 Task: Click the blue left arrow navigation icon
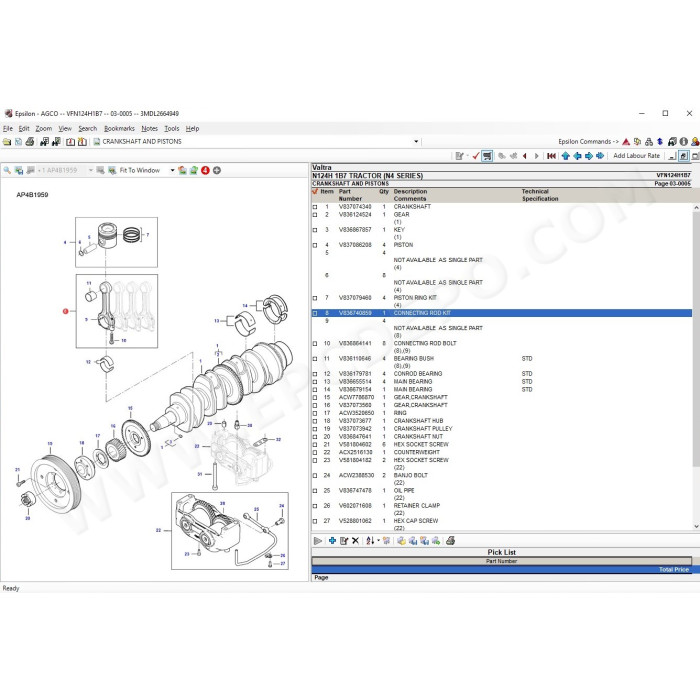(577, 156)
